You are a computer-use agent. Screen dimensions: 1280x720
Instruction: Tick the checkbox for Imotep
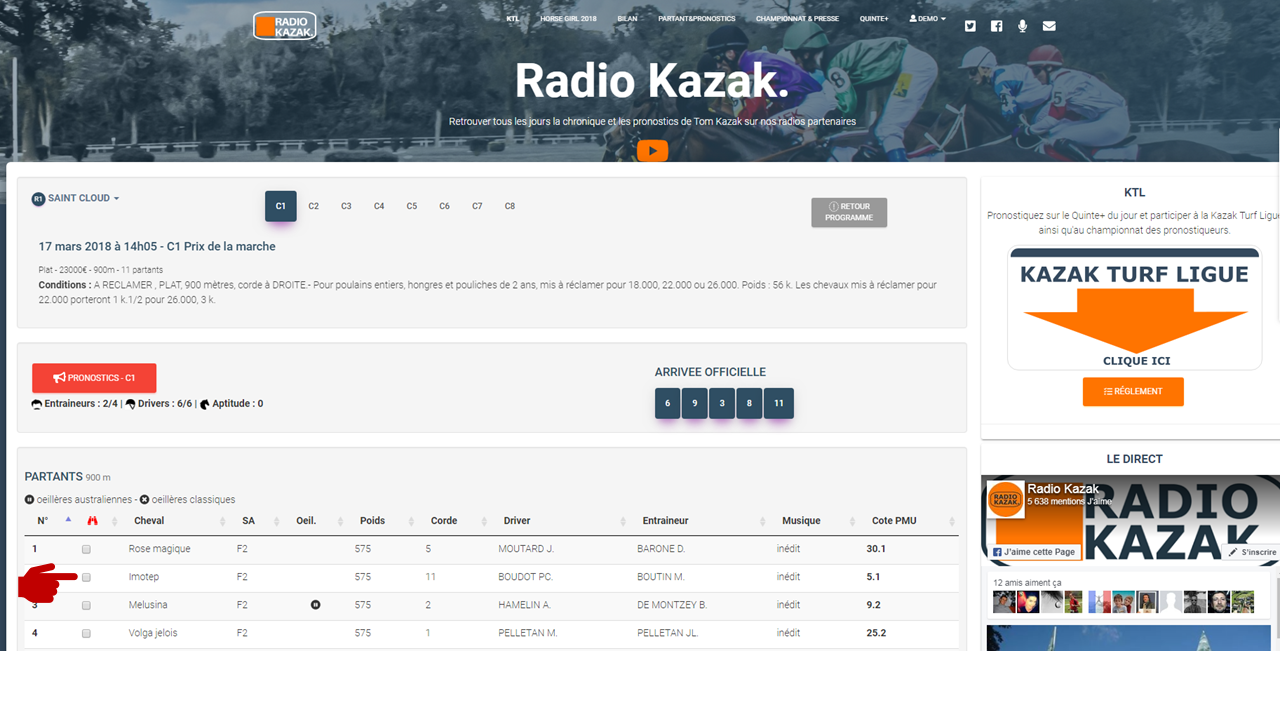pyautogui.click(x=86, y=577)
